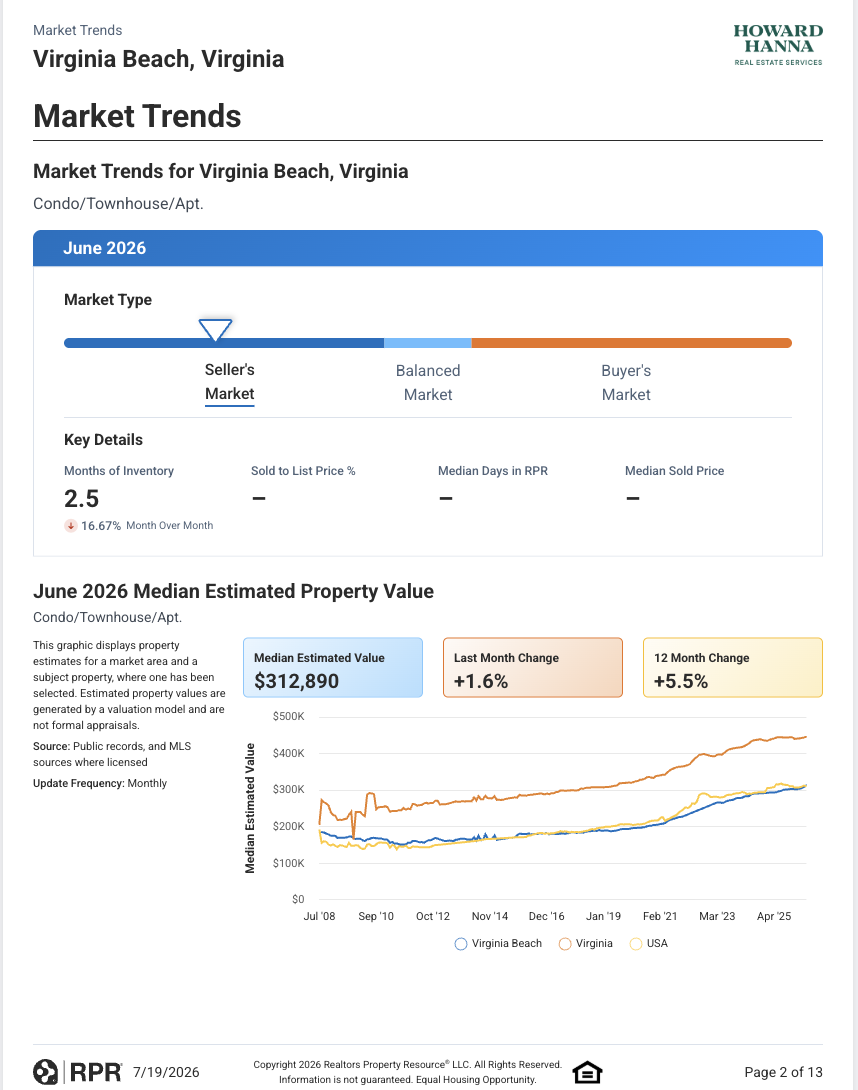Click the triangle market type indicator

click(216, 330)
